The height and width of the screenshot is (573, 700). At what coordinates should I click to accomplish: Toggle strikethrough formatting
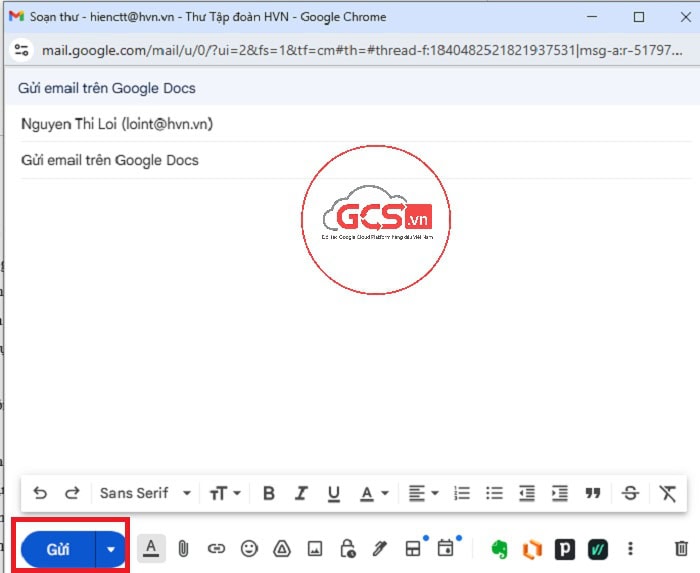pos(630,493)
